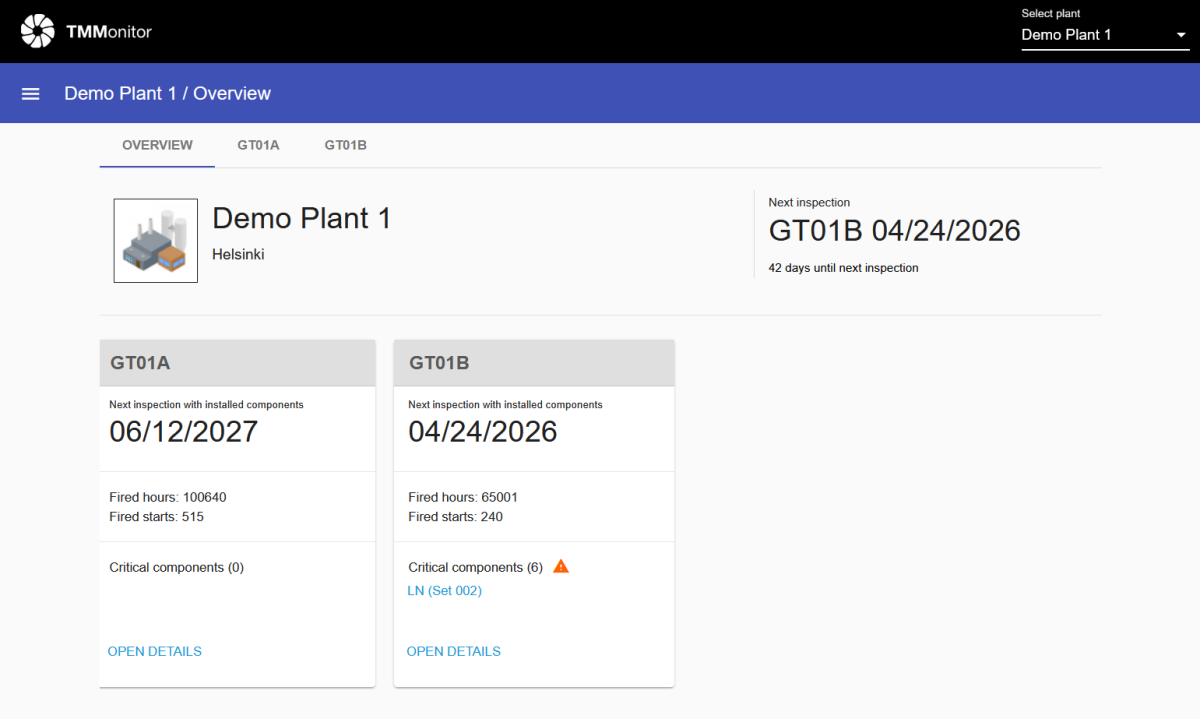Screen dimensions: 1200x719
Task: Open details for the GT01B card
Action: (454, 651)
